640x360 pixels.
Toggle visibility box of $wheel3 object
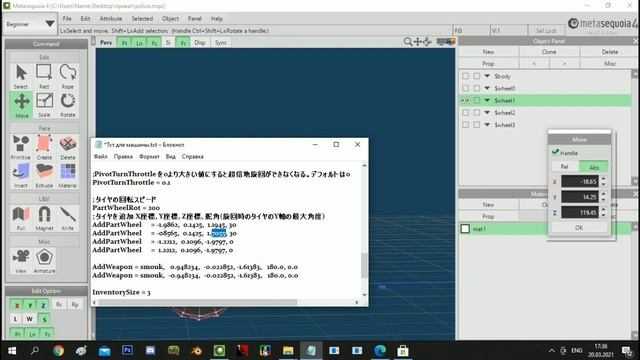coord(465,125)
